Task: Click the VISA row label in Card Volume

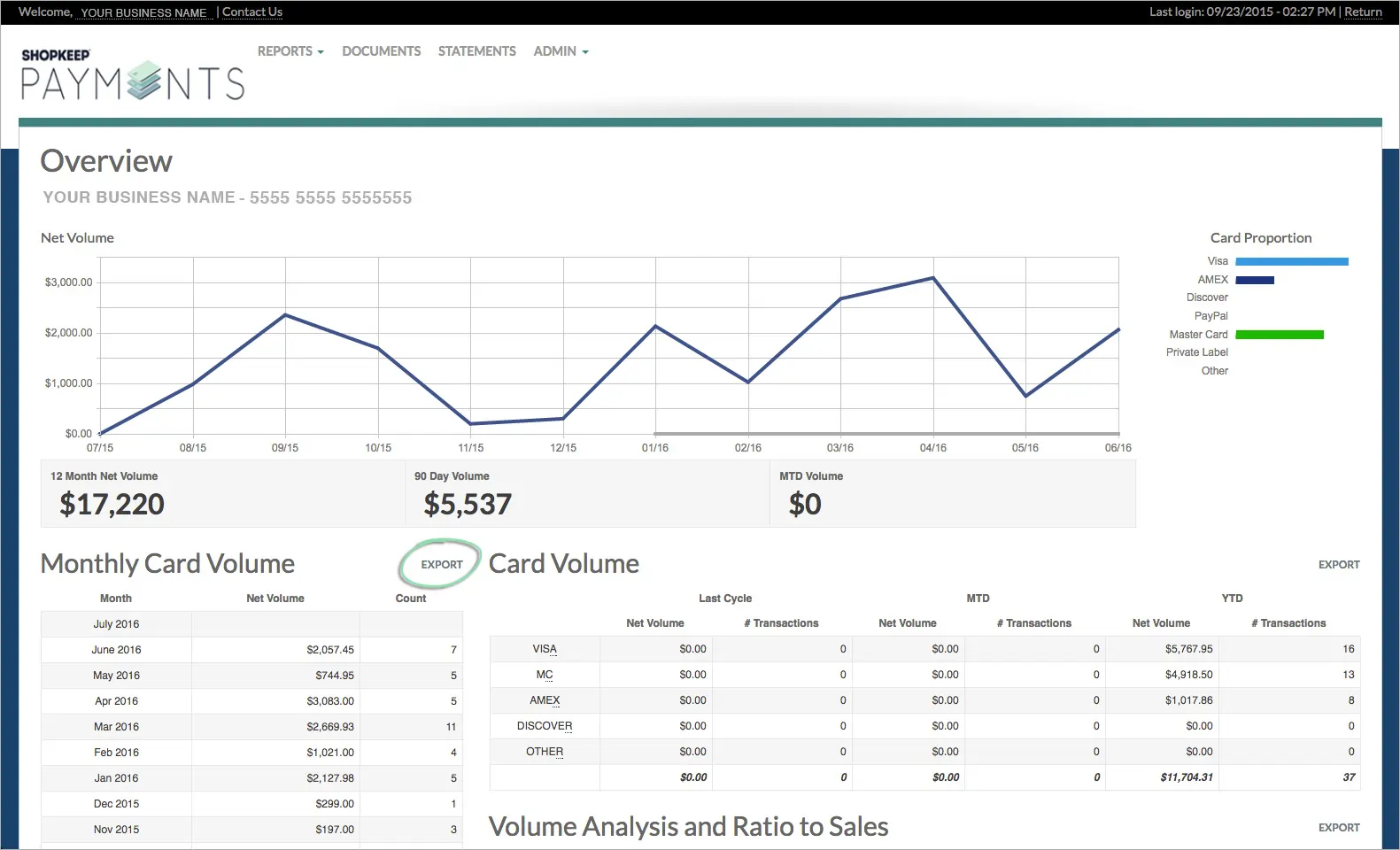Action: point(545,649)
